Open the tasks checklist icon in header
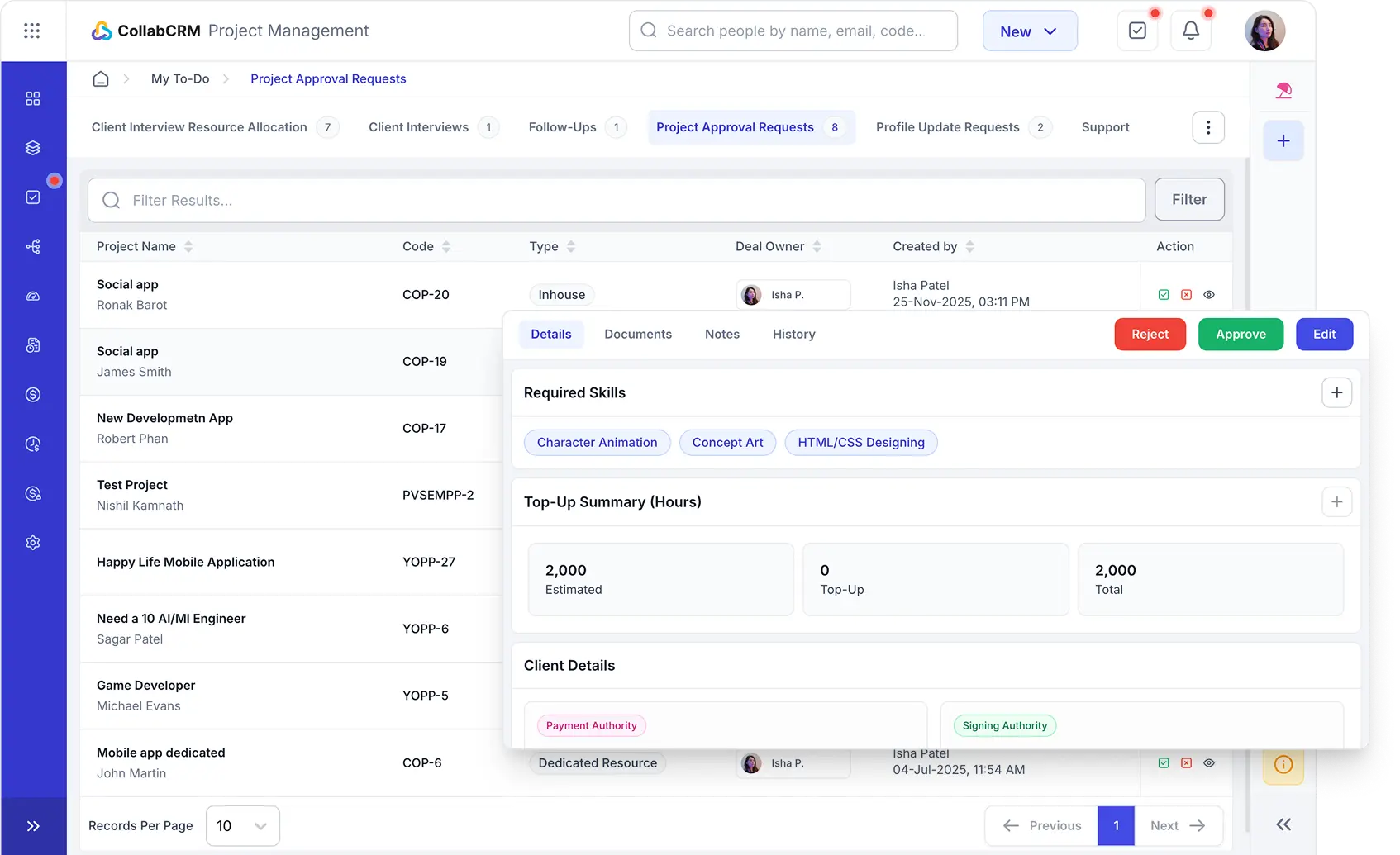This screenshot has height=855, width=1400. click(1137, 31)
